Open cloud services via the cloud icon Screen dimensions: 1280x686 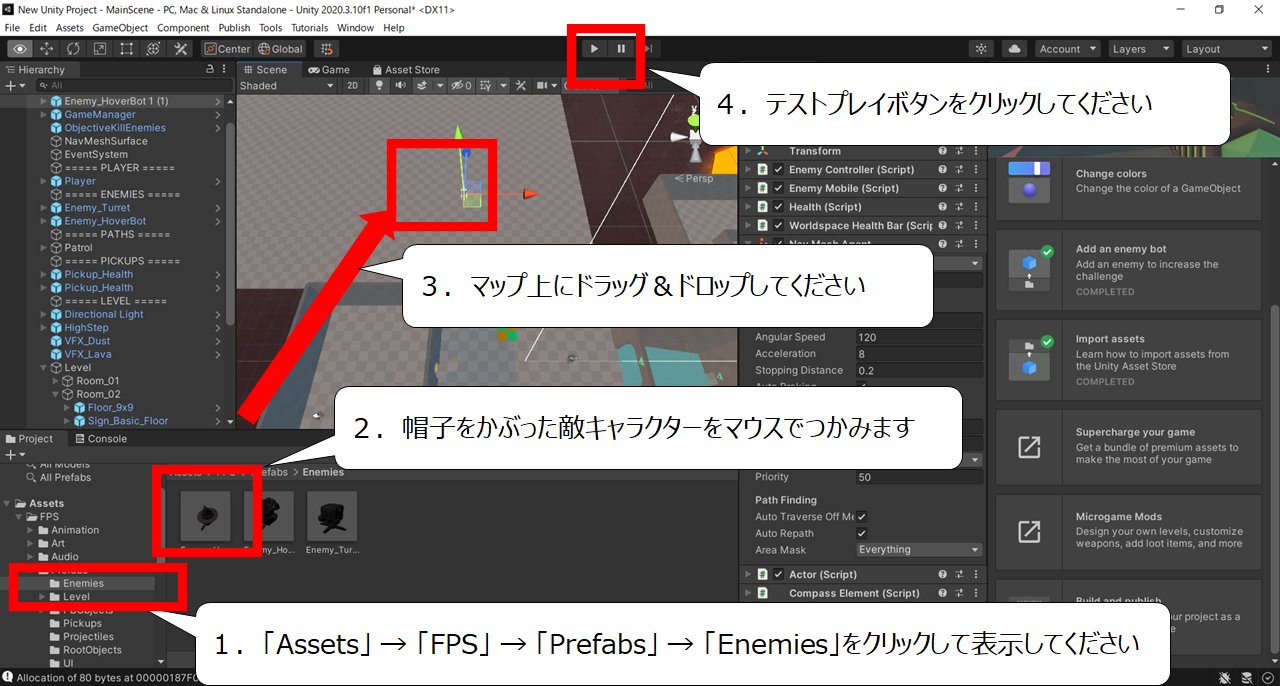[x=1014, y=48]
